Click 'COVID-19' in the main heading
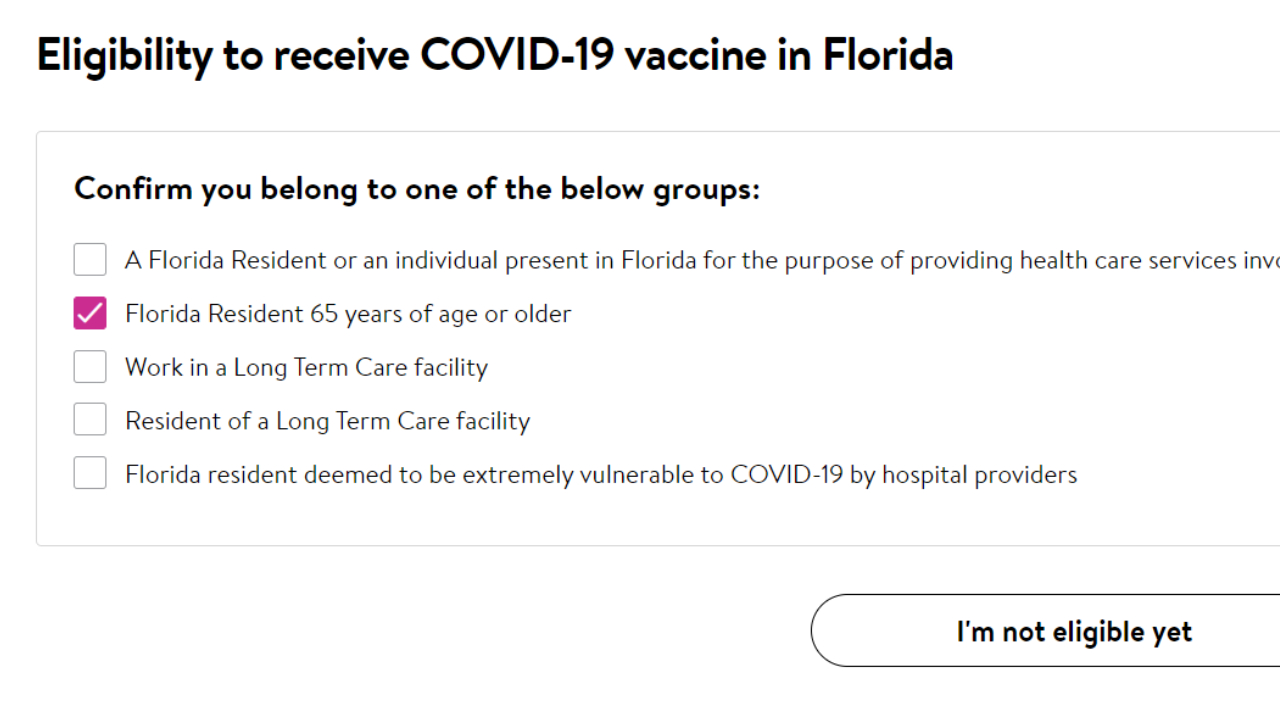The image size is (1280, 720). click(x=516, y=55)
